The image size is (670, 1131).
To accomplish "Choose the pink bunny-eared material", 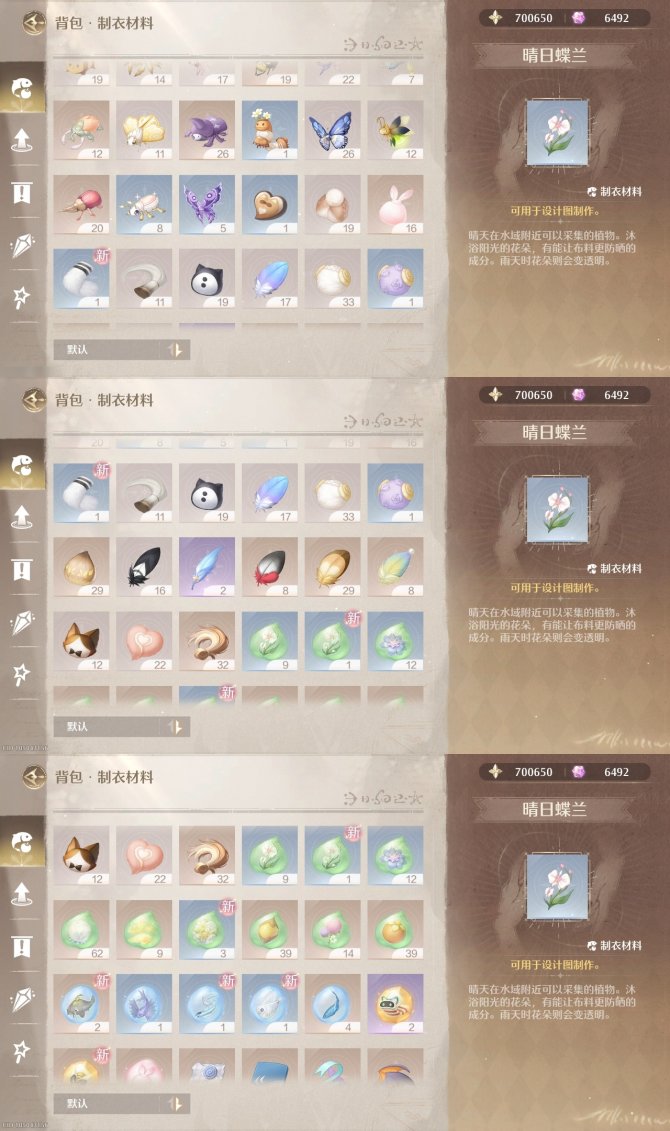I will click(394, 205).
